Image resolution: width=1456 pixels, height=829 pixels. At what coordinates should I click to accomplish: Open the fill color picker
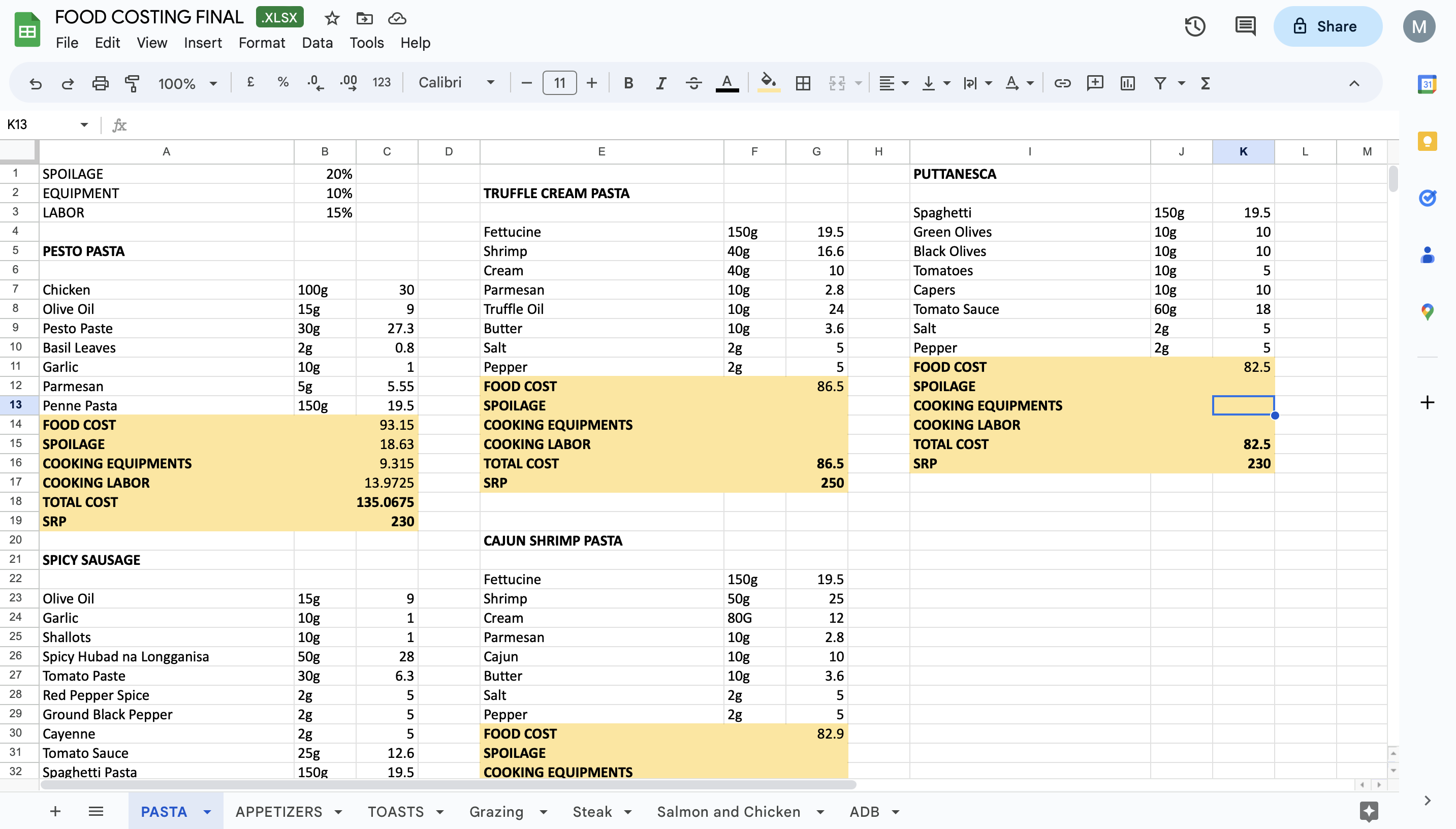pos(768,84)
